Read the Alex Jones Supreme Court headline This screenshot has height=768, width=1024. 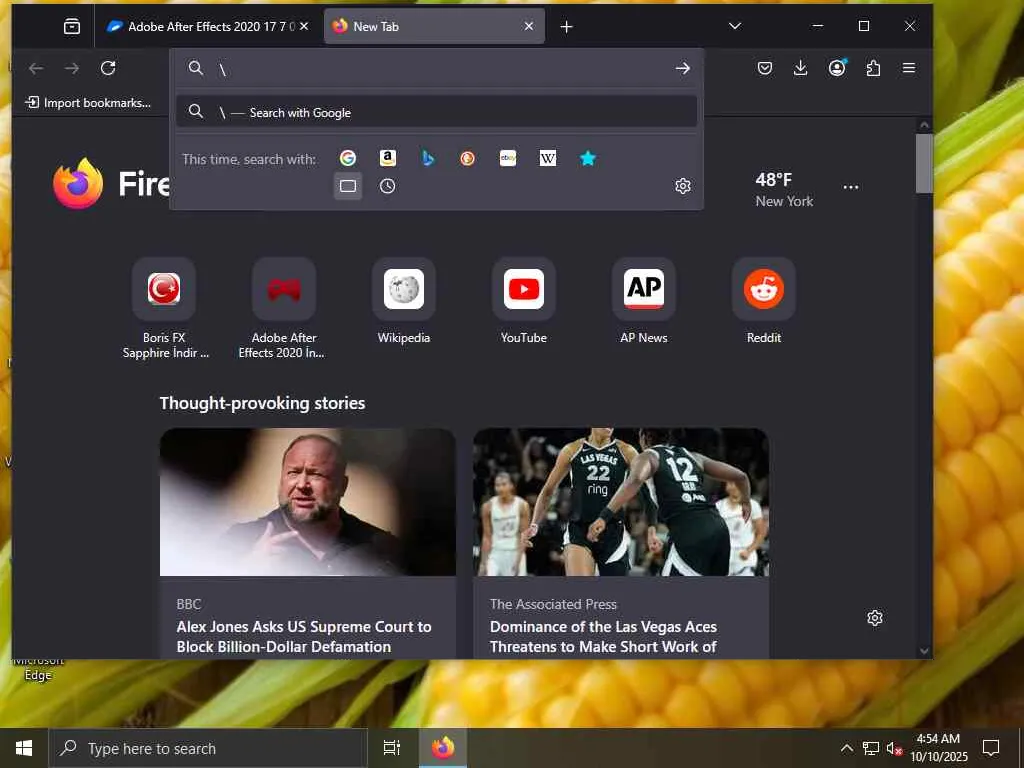click(304, 637)
